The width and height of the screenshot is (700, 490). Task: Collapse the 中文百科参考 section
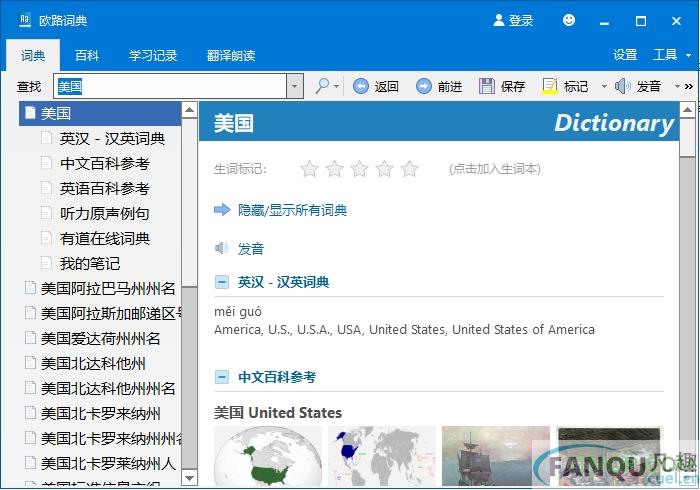[222, 377]
